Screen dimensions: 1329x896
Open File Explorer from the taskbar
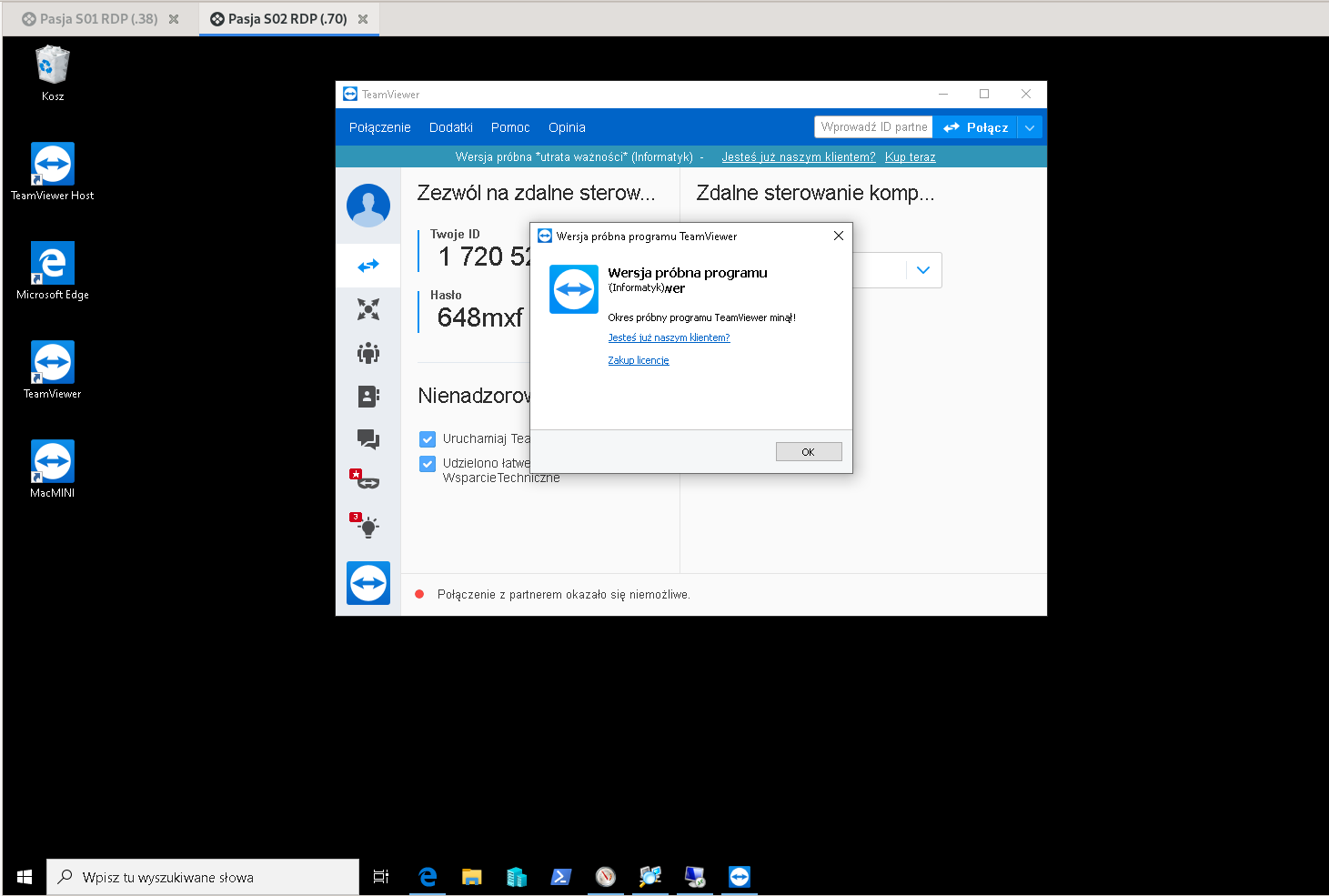(471, 877)
